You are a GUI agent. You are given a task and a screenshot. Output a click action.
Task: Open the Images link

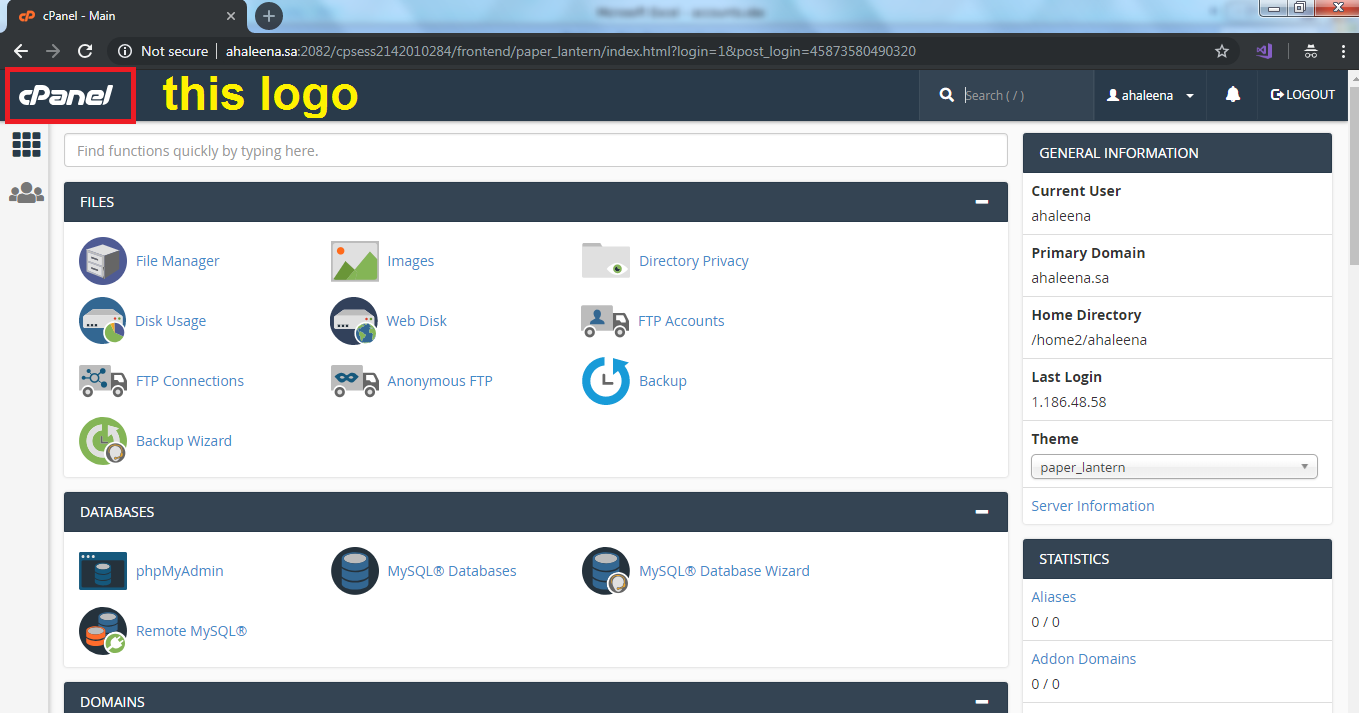click(411, 261)
